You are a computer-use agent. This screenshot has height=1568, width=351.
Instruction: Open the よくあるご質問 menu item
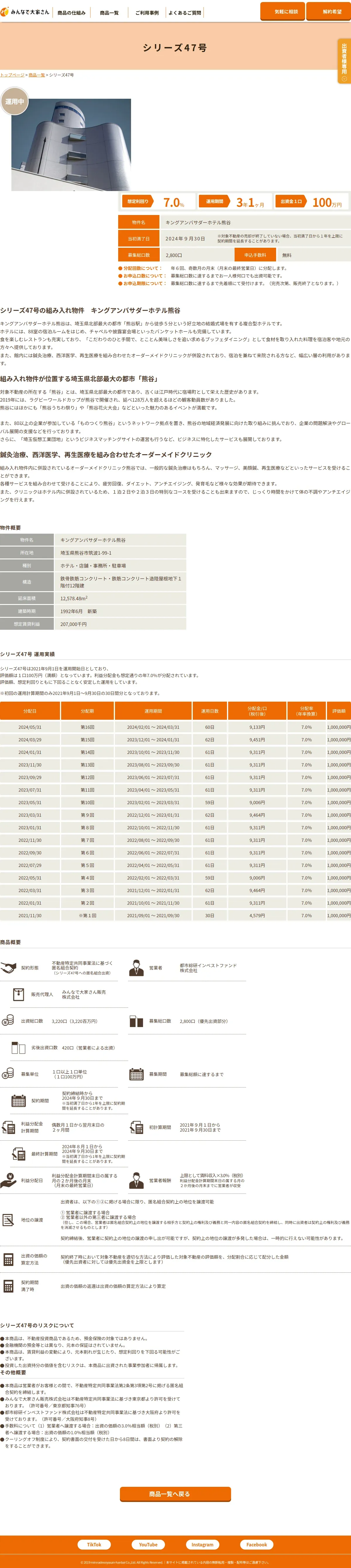(x=185, y=13)
